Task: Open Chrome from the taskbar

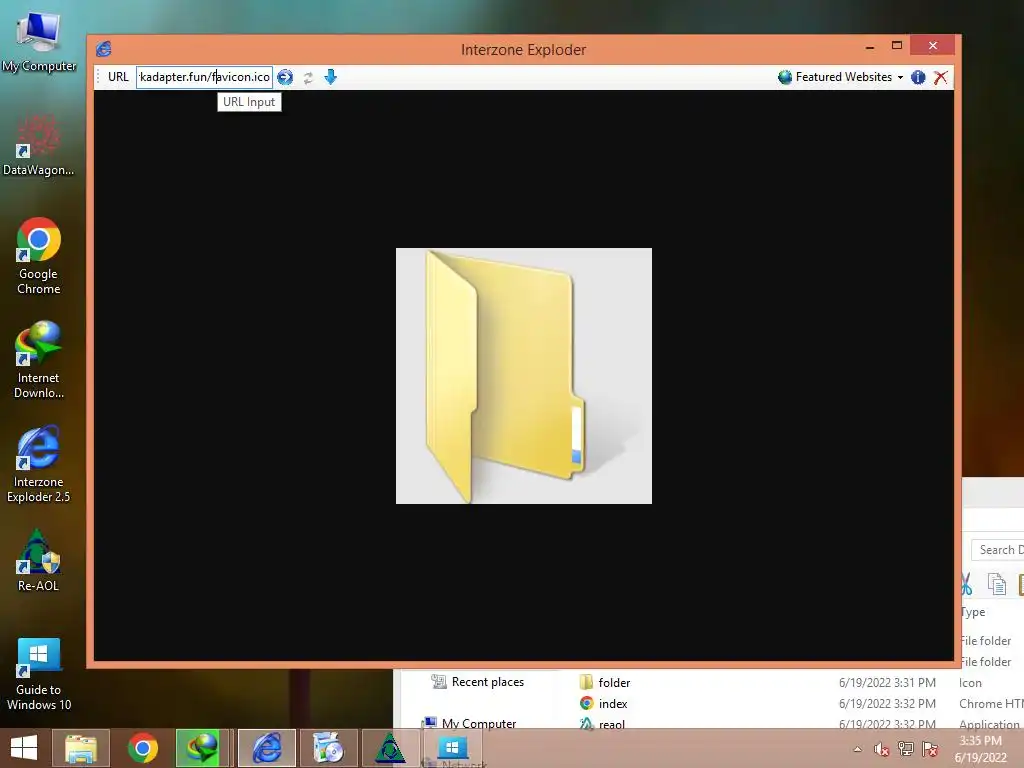Action: (142, 748)
